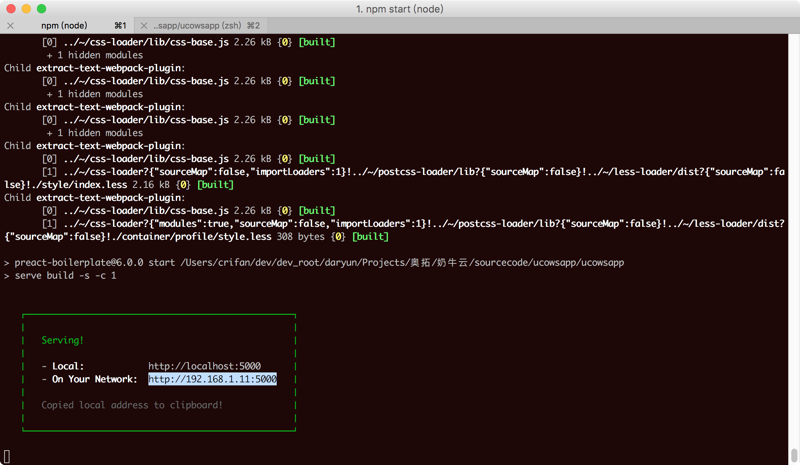Viewport: 800px width, 465px height.
Task: Click the green "Serving!" heading
Action: coord(62,340)
